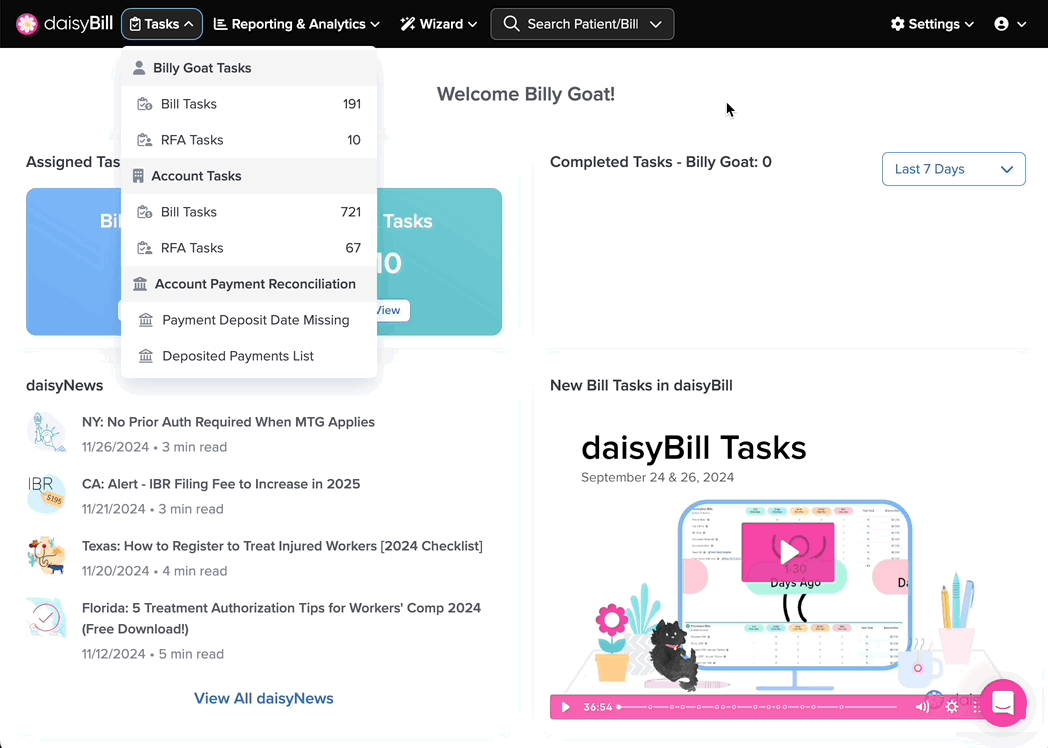Screen dimensions: 1048x748
Task: Open the Wizard dropdown menu
Action: pyautogui.click(x=438, y=24)
